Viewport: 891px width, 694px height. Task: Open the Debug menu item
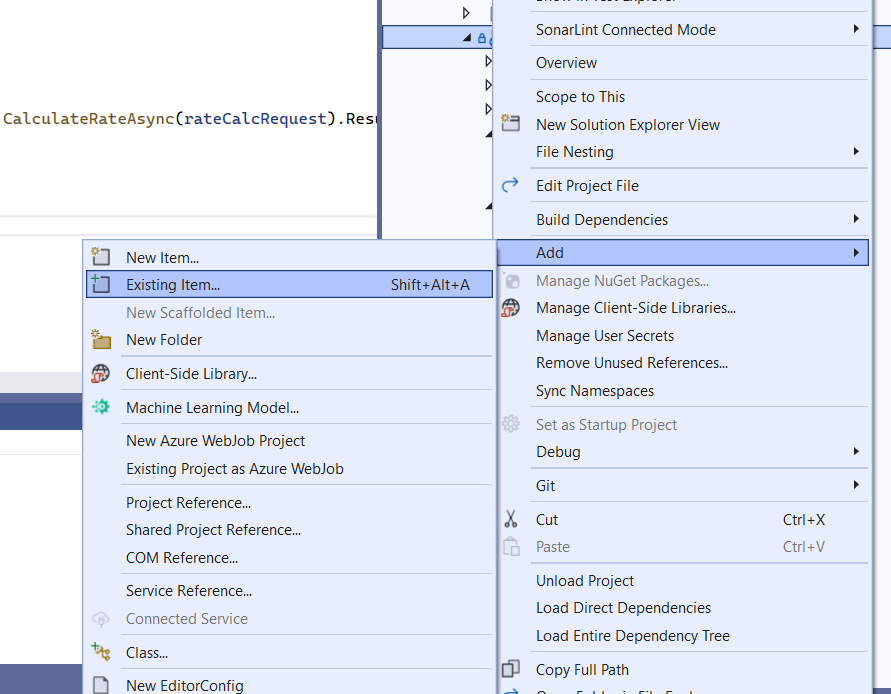point(683,452)
